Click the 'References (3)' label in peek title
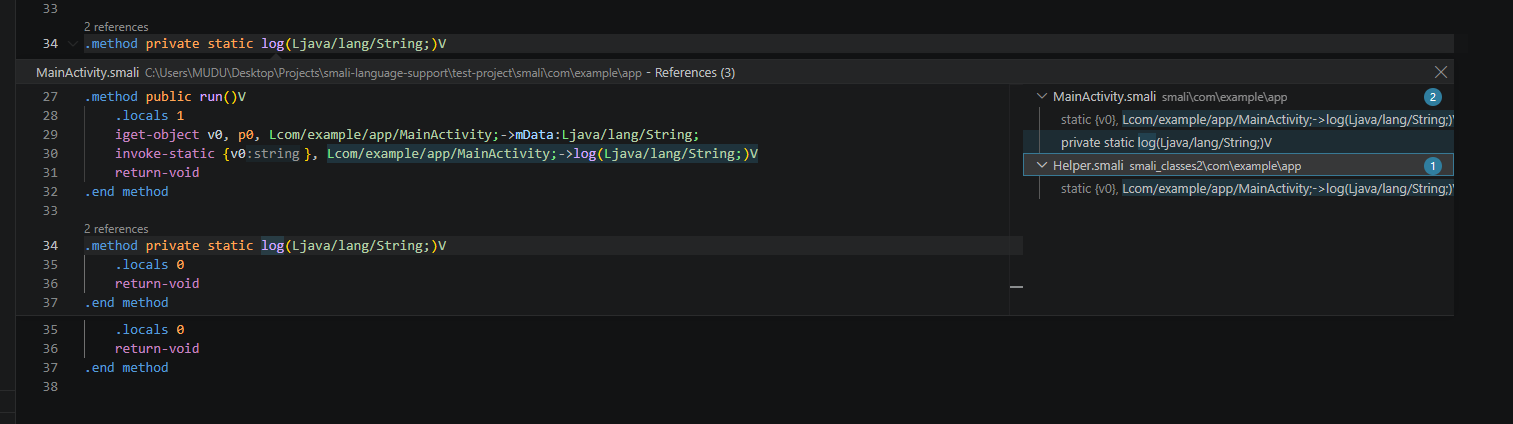 695,73
